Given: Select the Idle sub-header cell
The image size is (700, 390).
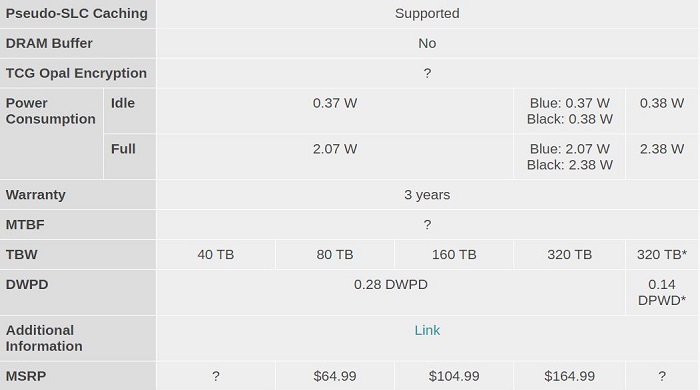Looking at the screenshot, I should [130, 111].
